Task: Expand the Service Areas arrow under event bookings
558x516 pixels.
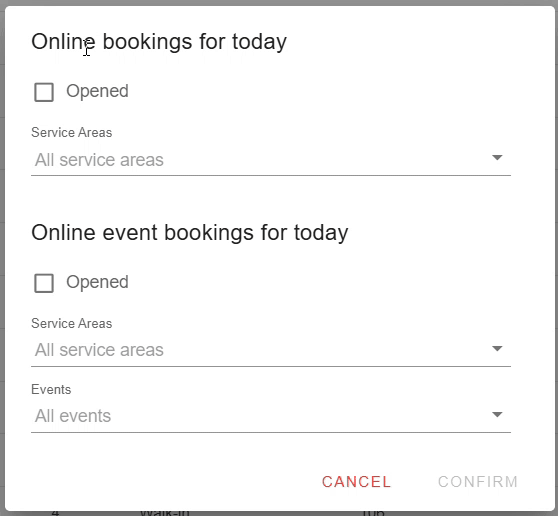Action: coord(497,348)
